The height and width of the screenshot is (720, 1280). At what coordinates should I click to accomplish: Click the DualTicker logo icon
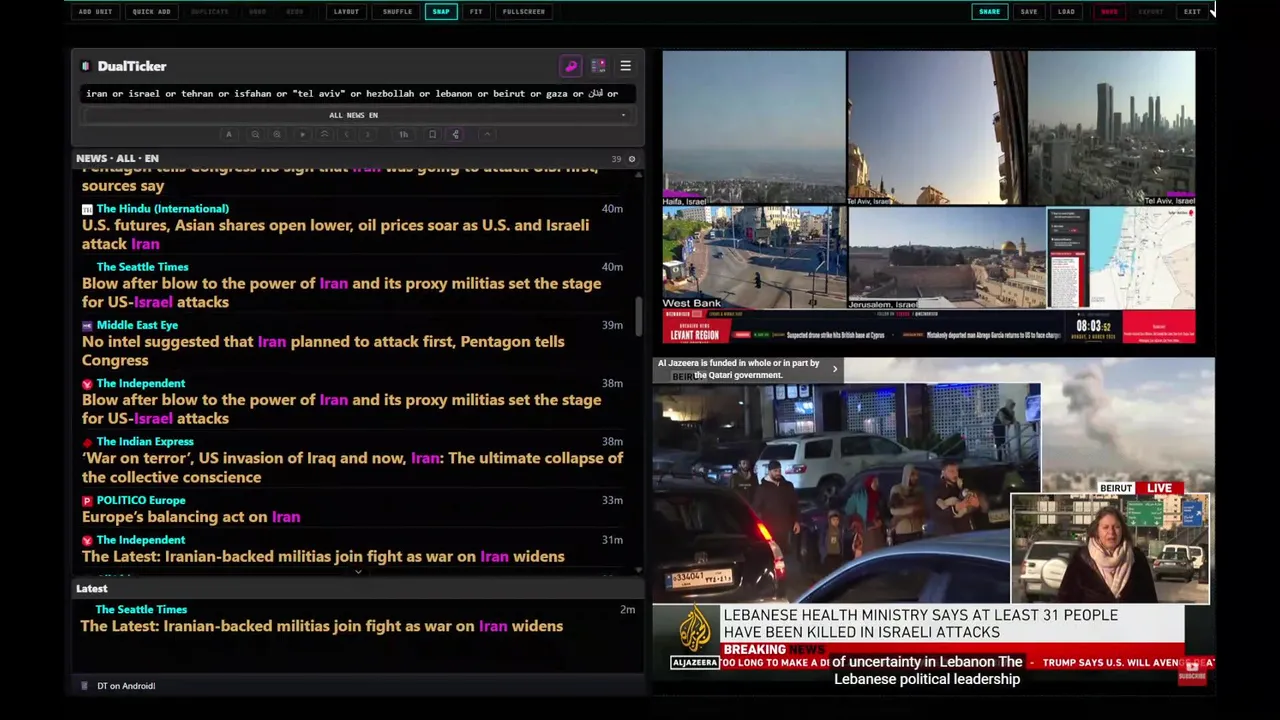tap(86, 66)
